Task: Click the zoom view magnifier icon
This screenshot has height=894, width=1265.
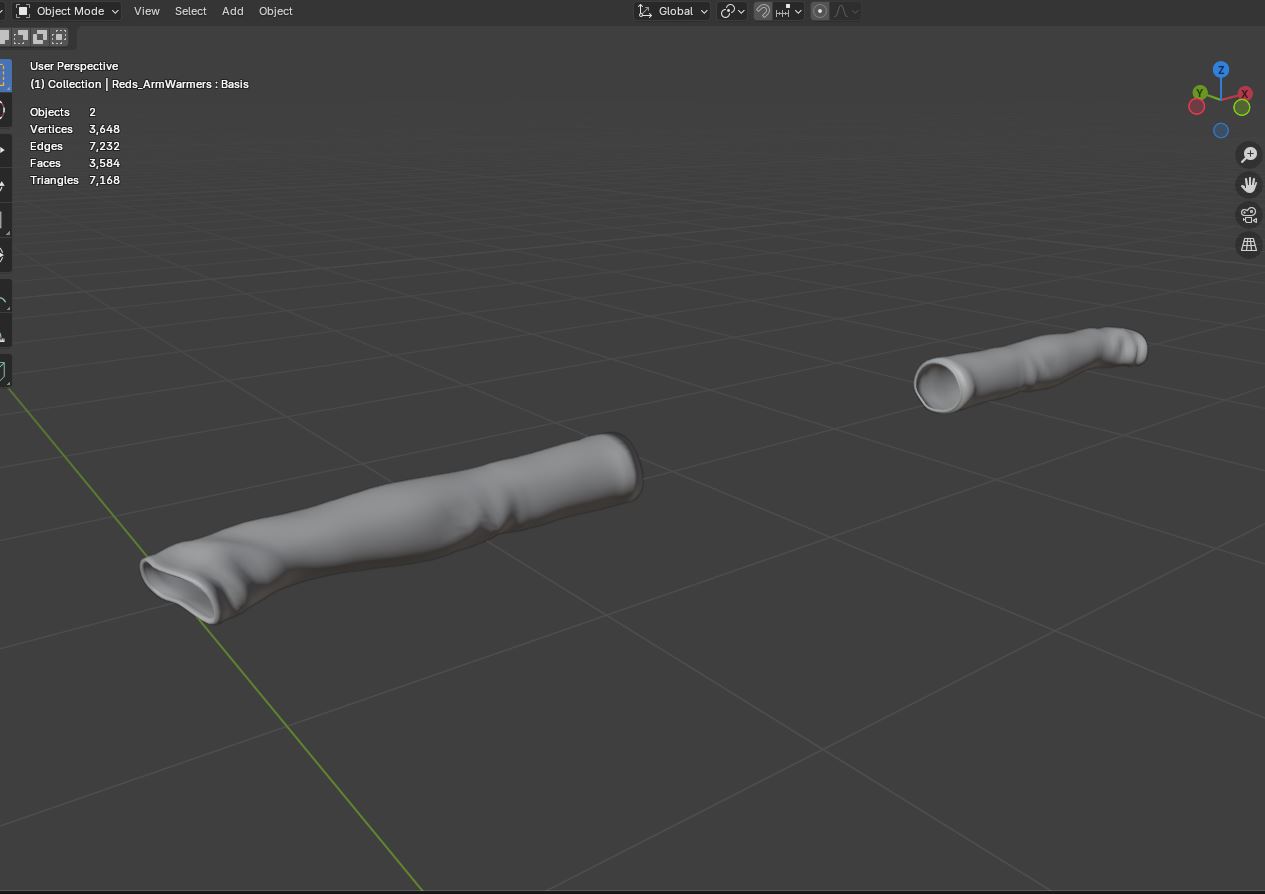Action: pyautogui.click(x=1248, y=154)
